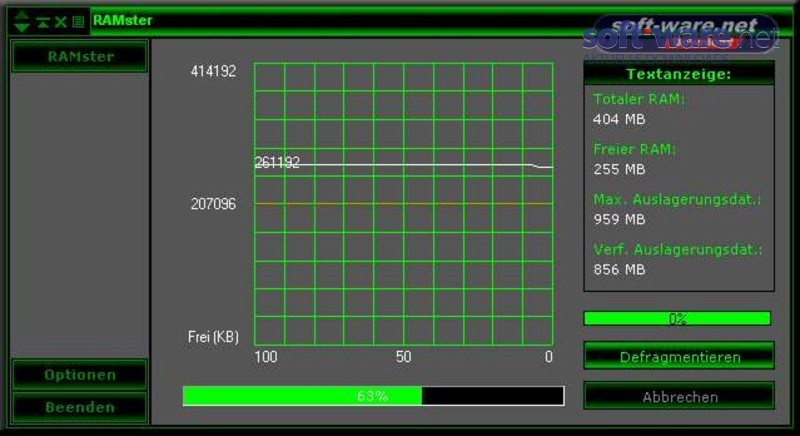Click the 856 MB available pagefile value

(x=619, y=269)
